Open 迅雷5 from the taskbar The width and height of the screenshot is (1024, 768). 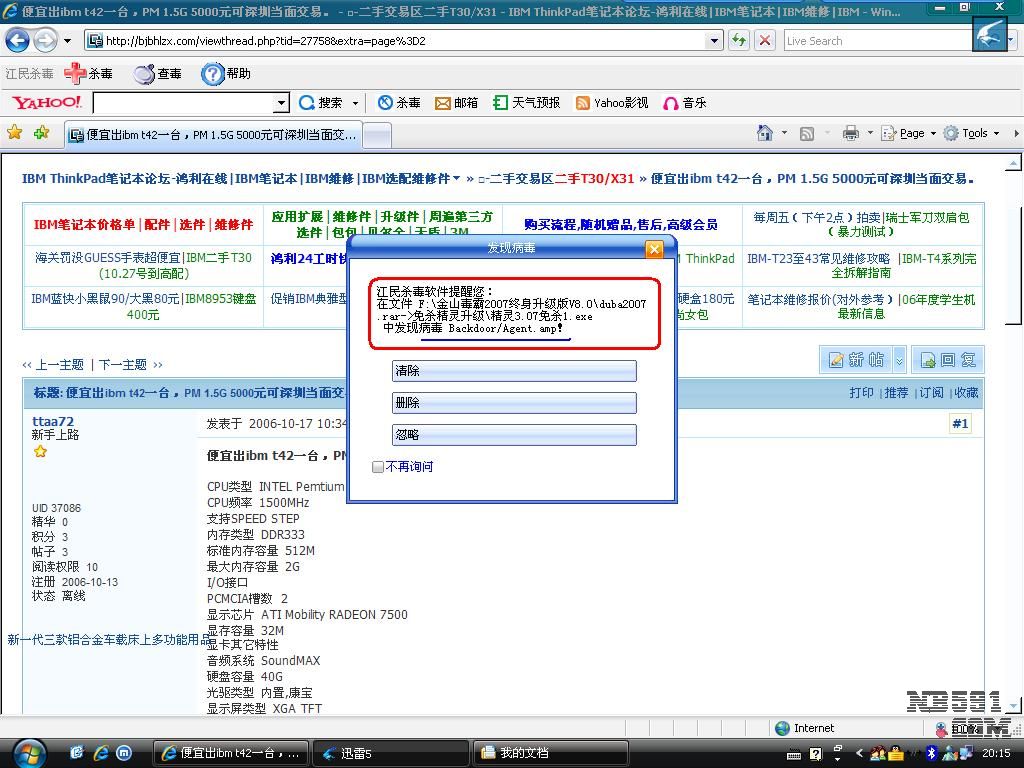pos(355,753)
